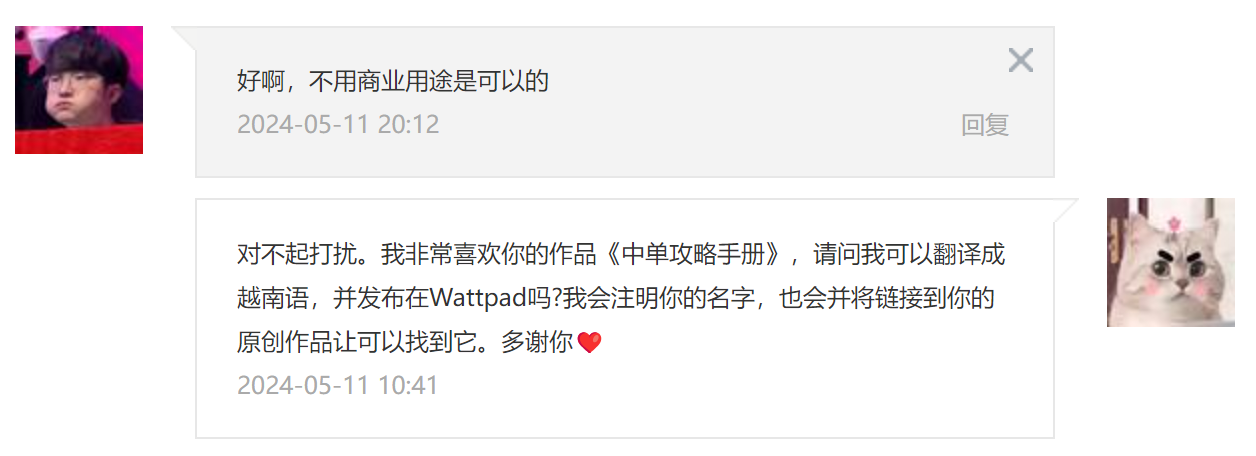Open the profile of the esports player avatar

[79, 90]
